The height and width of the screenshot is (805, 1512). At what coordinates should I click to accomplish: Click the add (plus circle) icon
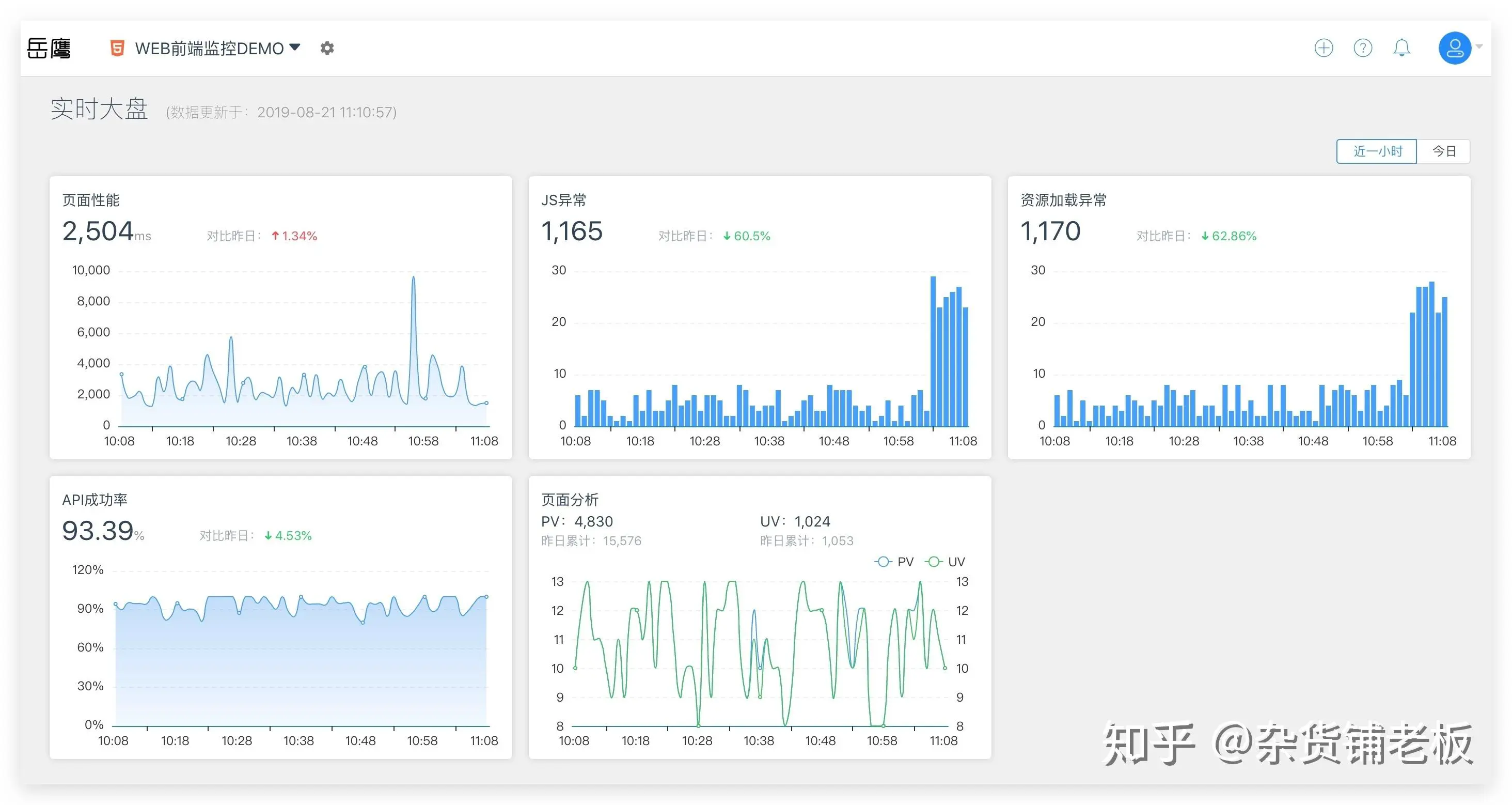1324,48
